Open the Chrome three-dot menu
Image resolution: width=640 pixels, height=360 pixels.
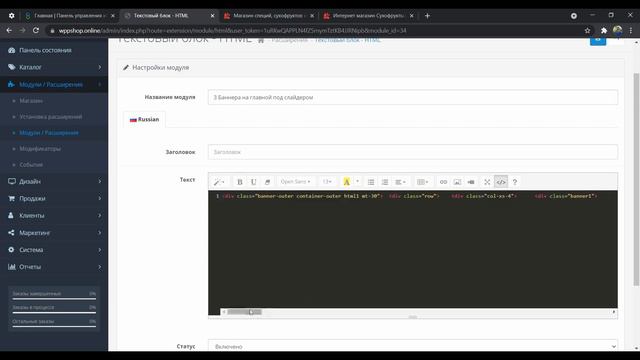tap(631, 30)
